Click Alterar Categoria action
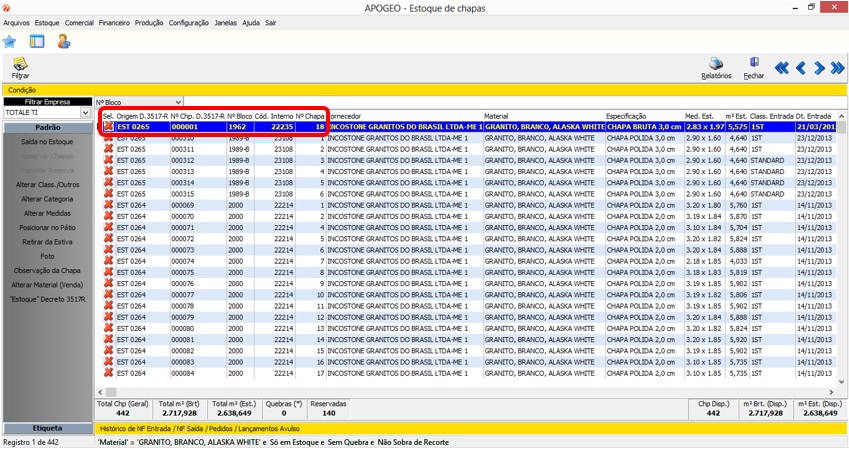This screenshot has width=849, height=451. click(47, 199)
